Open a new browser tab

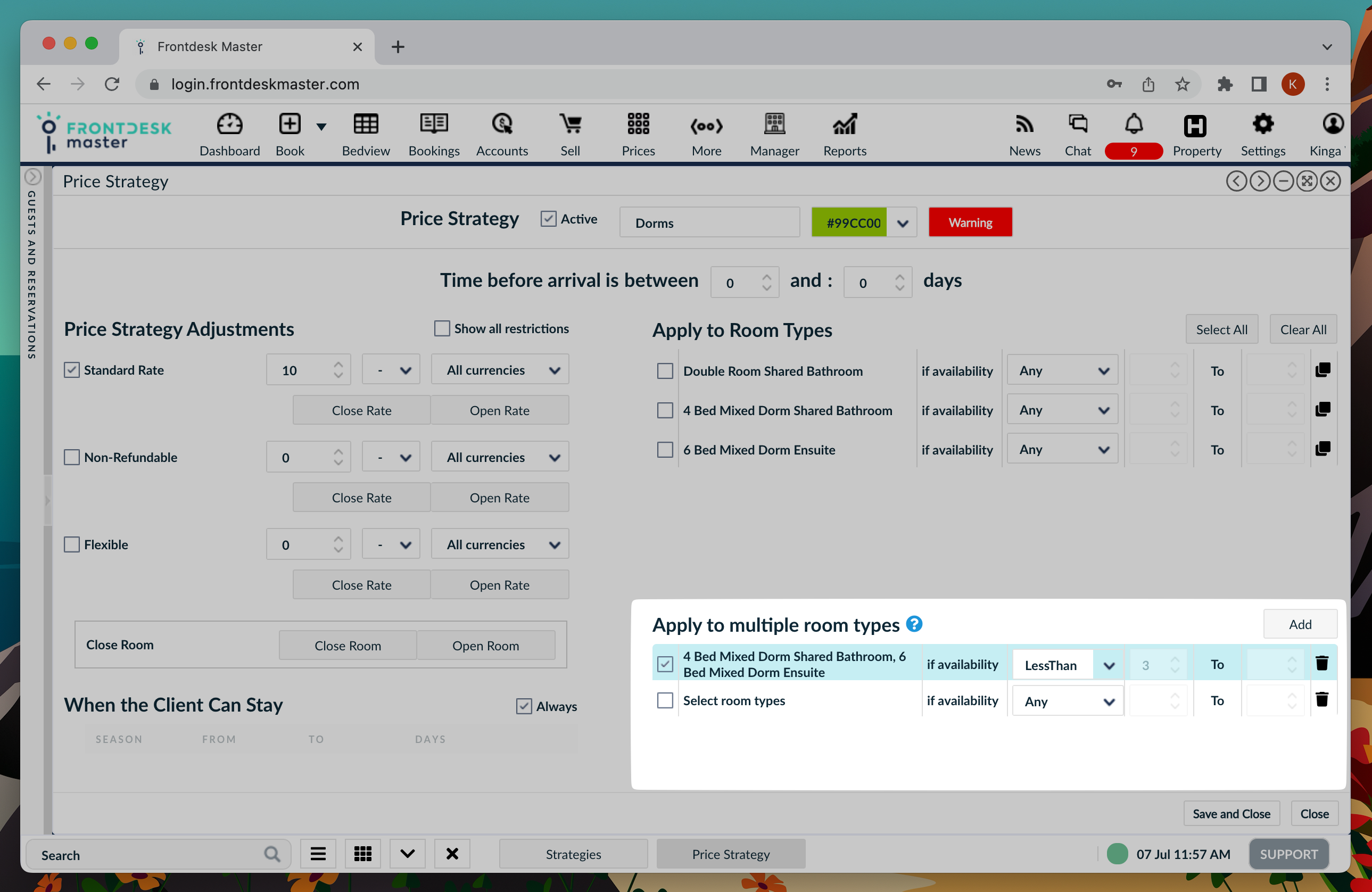tap(398, 47)
